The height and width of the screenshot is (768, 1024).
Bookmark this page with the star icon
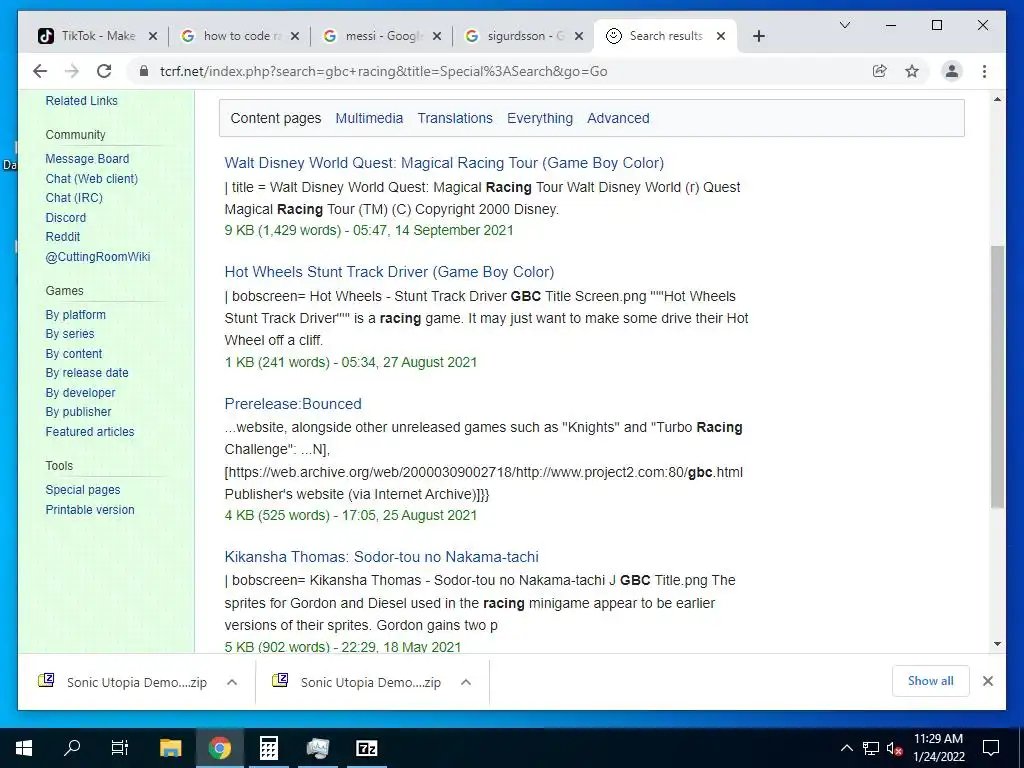(912, 71)
